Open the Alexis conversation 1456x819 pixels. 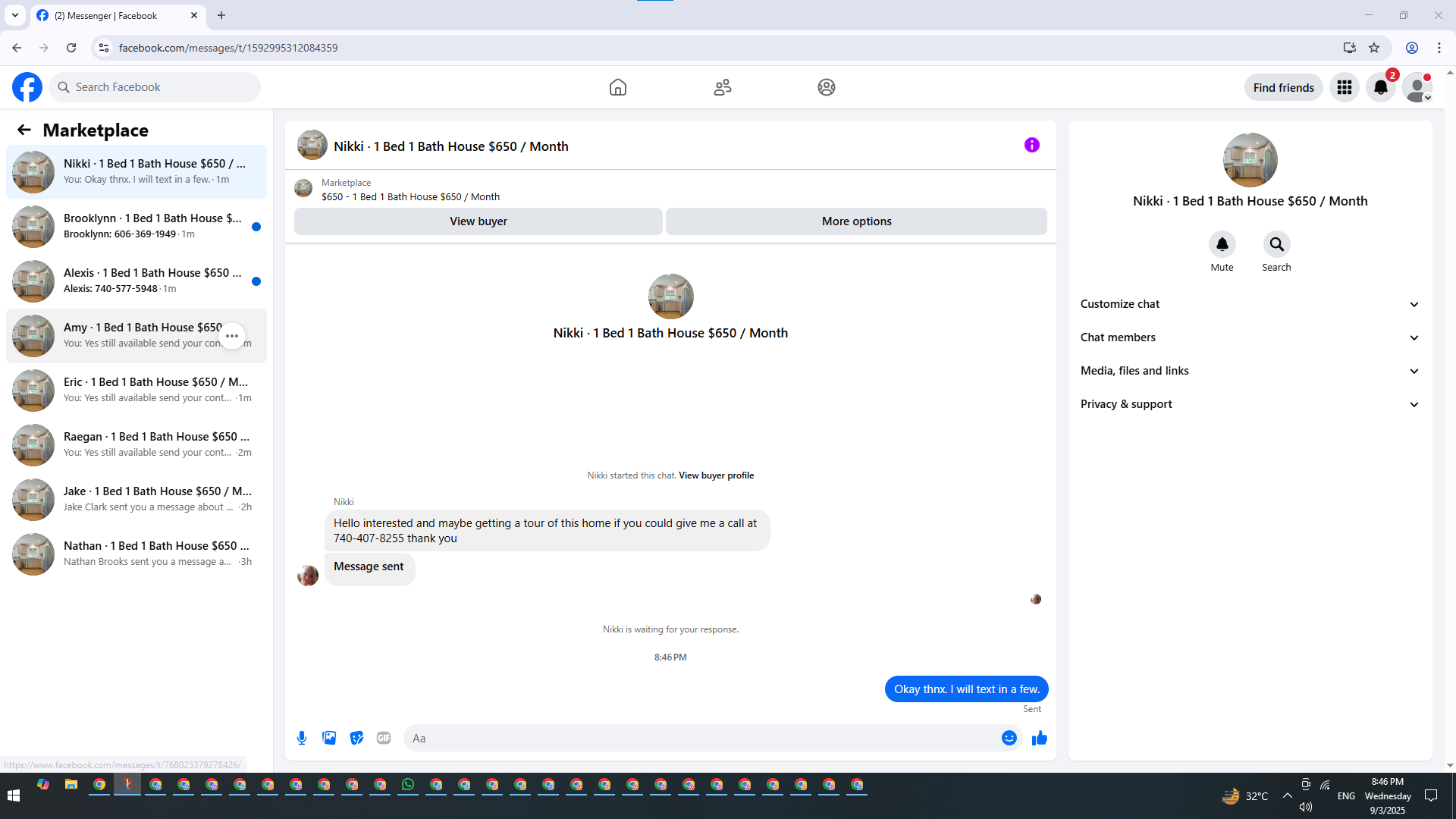[136, 281]
